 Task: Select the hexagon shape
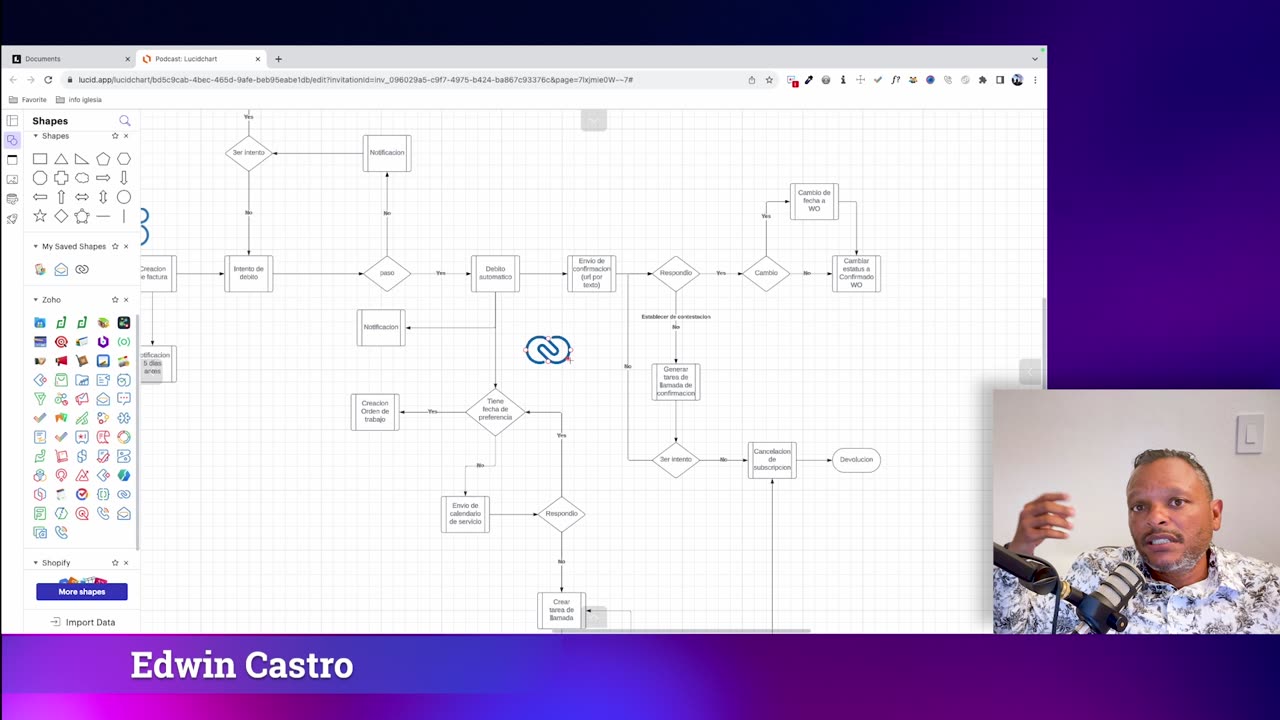pos(124,159)
